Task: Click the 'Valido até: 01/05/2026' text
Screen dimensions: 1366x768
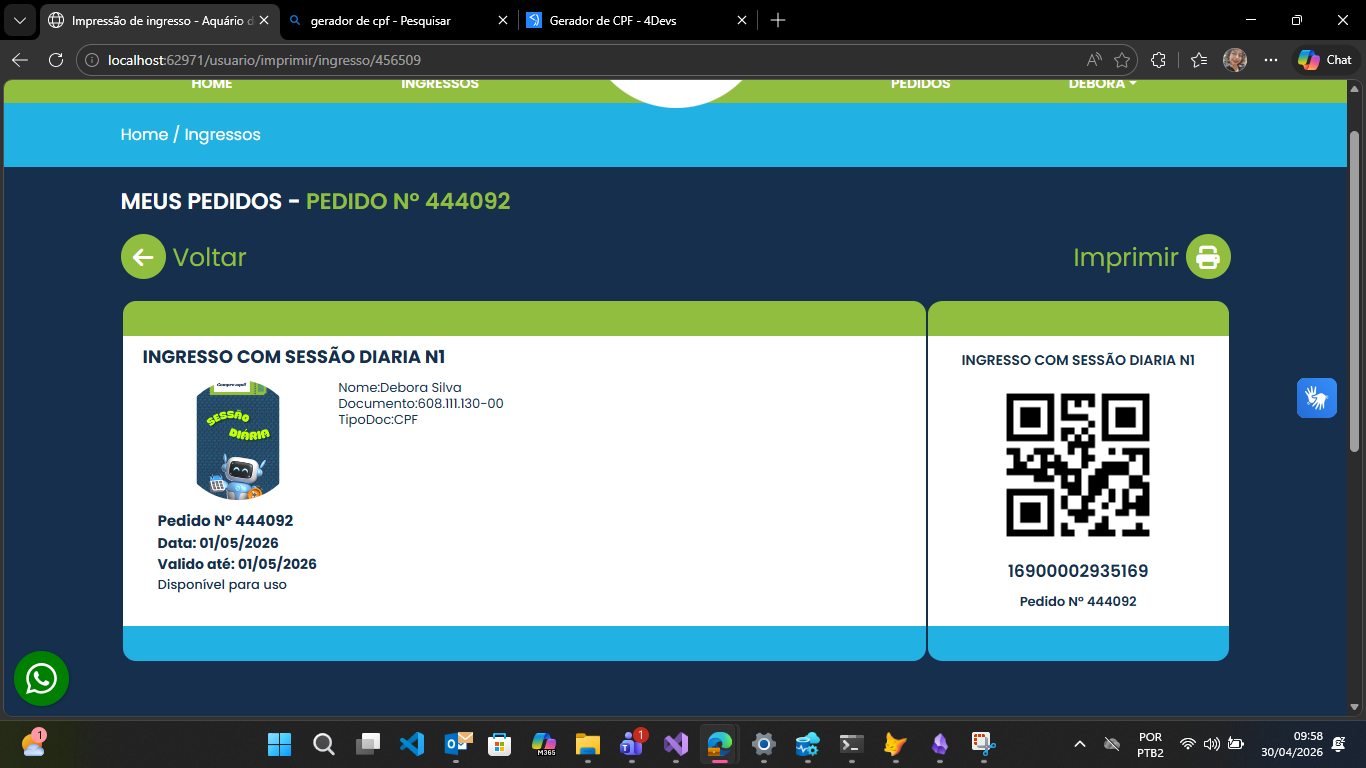Action: [x=237, y=564]
